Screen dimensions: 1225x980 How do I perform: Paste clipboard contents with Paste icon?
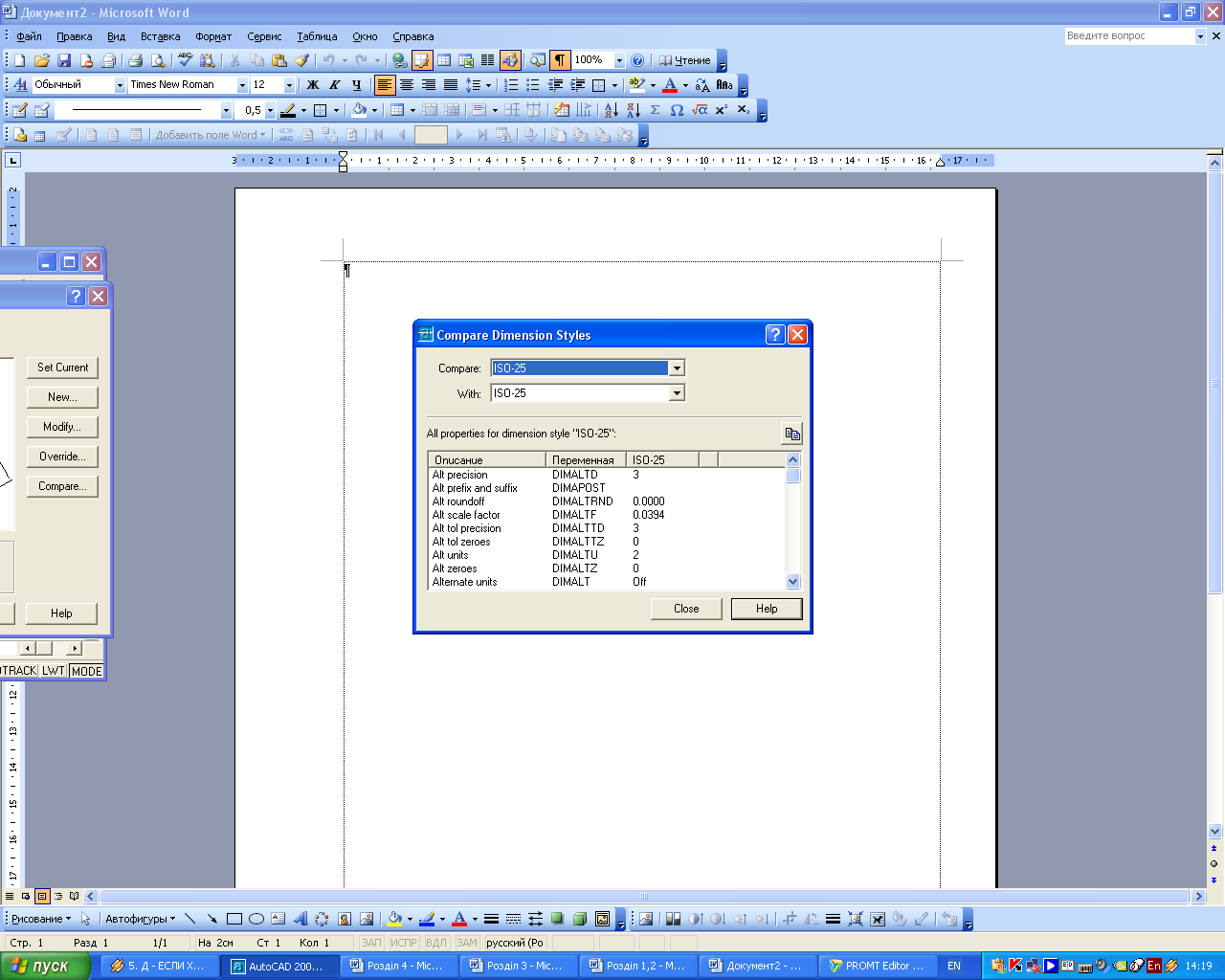279,60
